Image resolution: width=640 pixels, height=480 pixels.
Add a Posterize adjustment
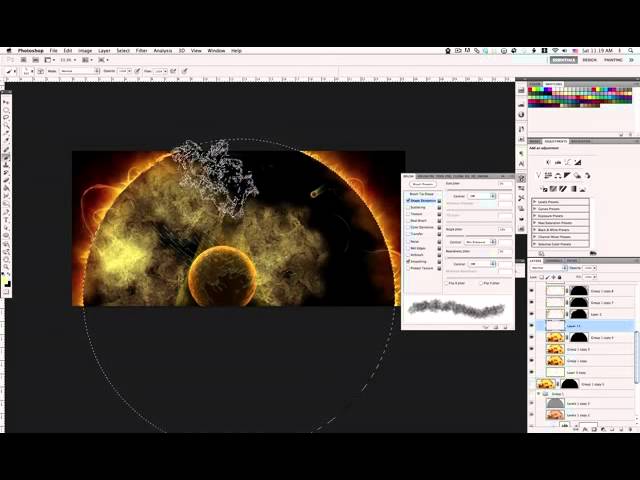click(553, 189)
